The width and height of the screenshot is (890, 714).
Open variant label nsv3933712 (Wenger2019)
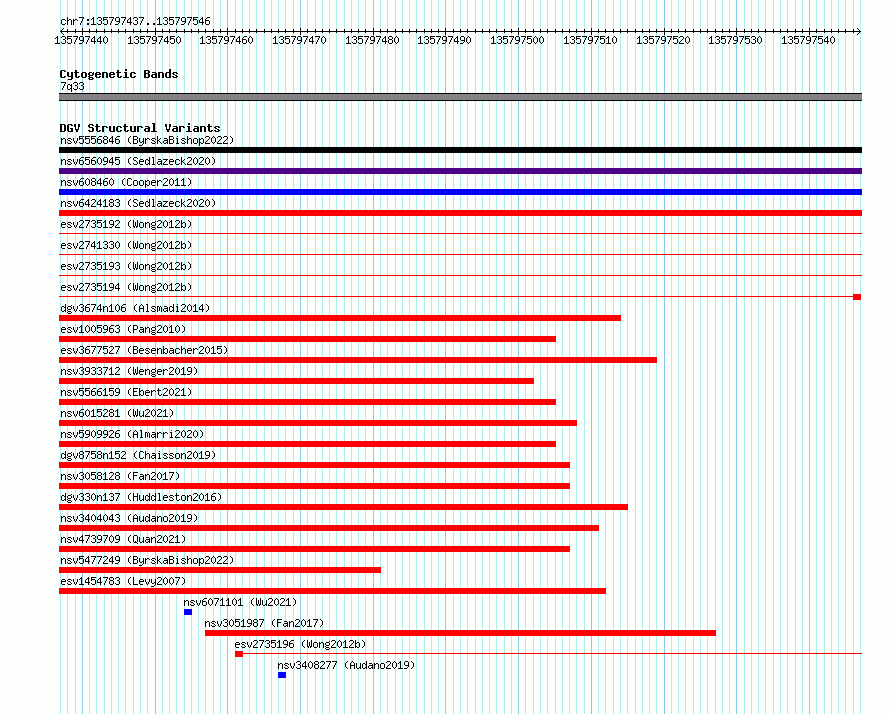coord(129,371)
